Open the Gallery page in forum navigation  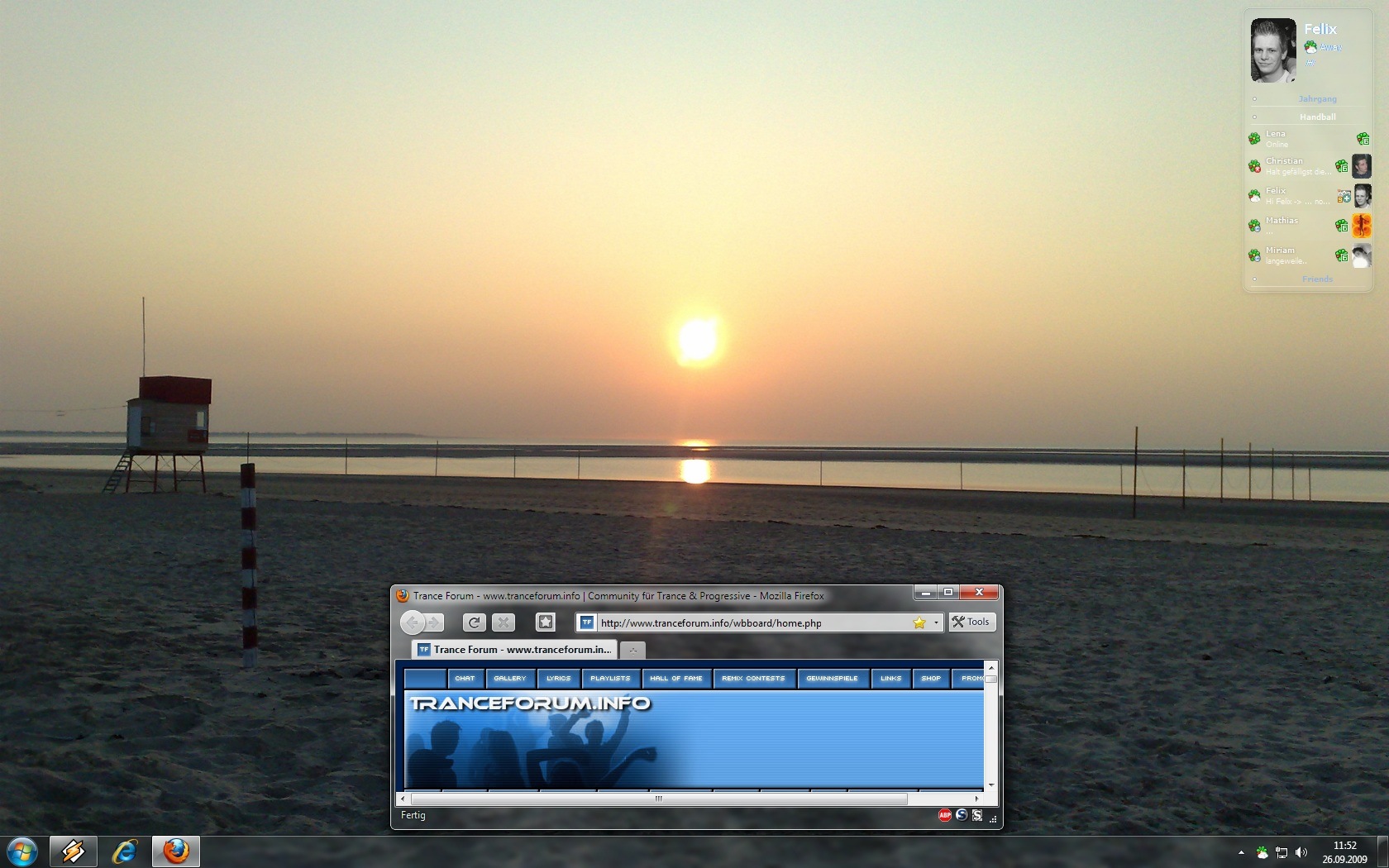coord(509,679)
